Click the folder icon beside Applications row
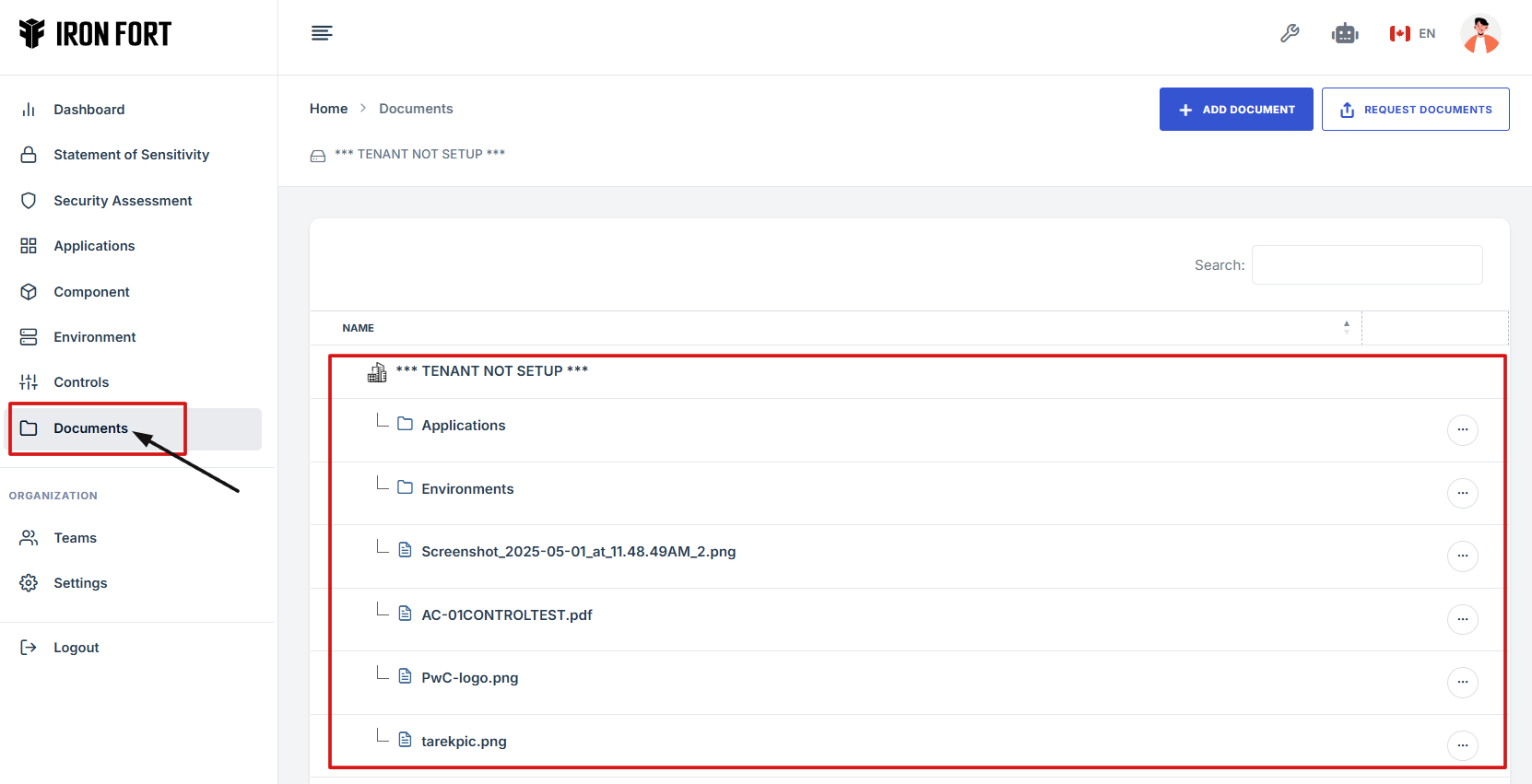This screenshot has width=1532, height=784. pos(405,424)
